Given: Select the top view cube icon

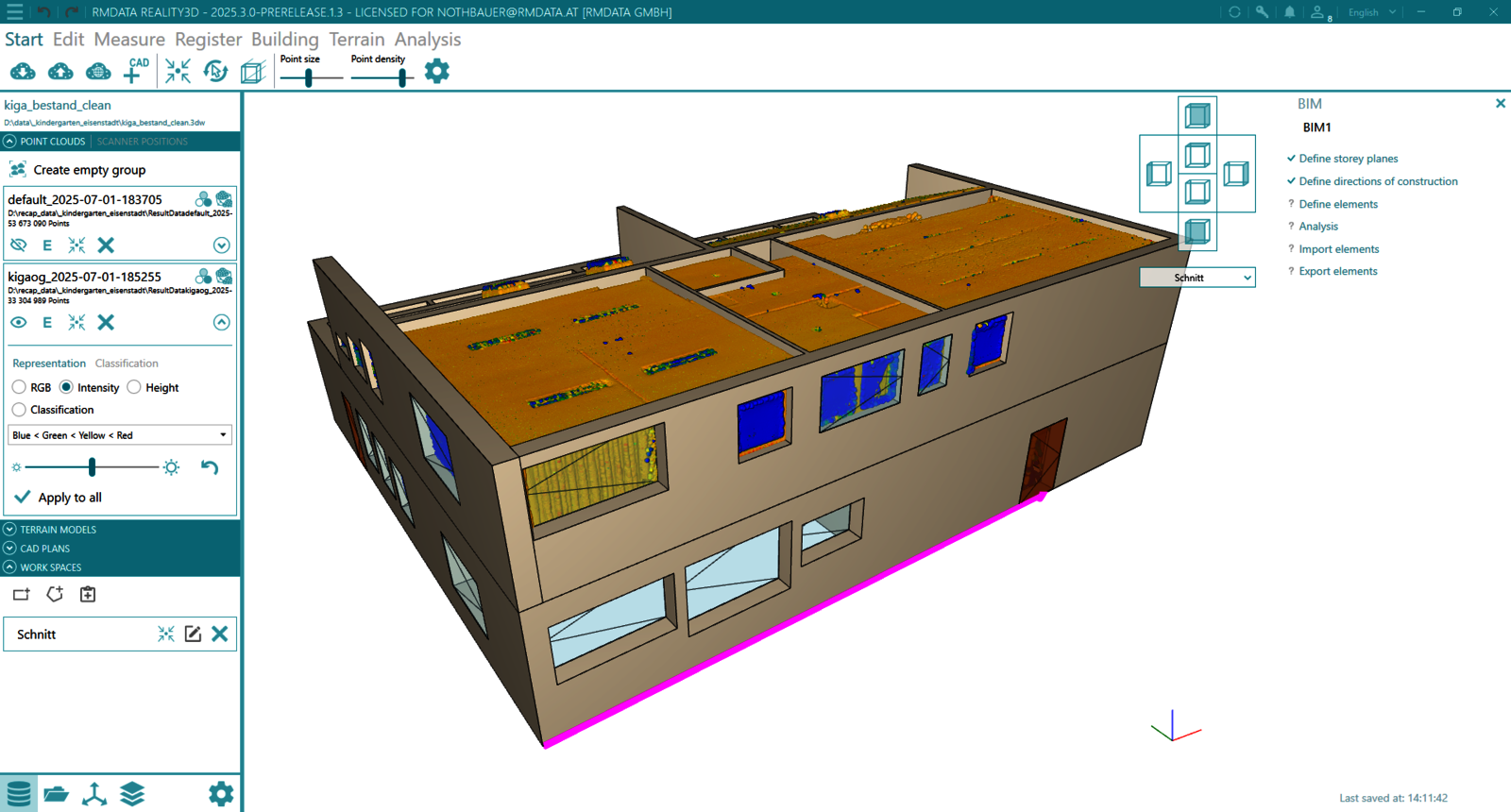Looking at the screenshot, I should click(x=1197, y=116).
